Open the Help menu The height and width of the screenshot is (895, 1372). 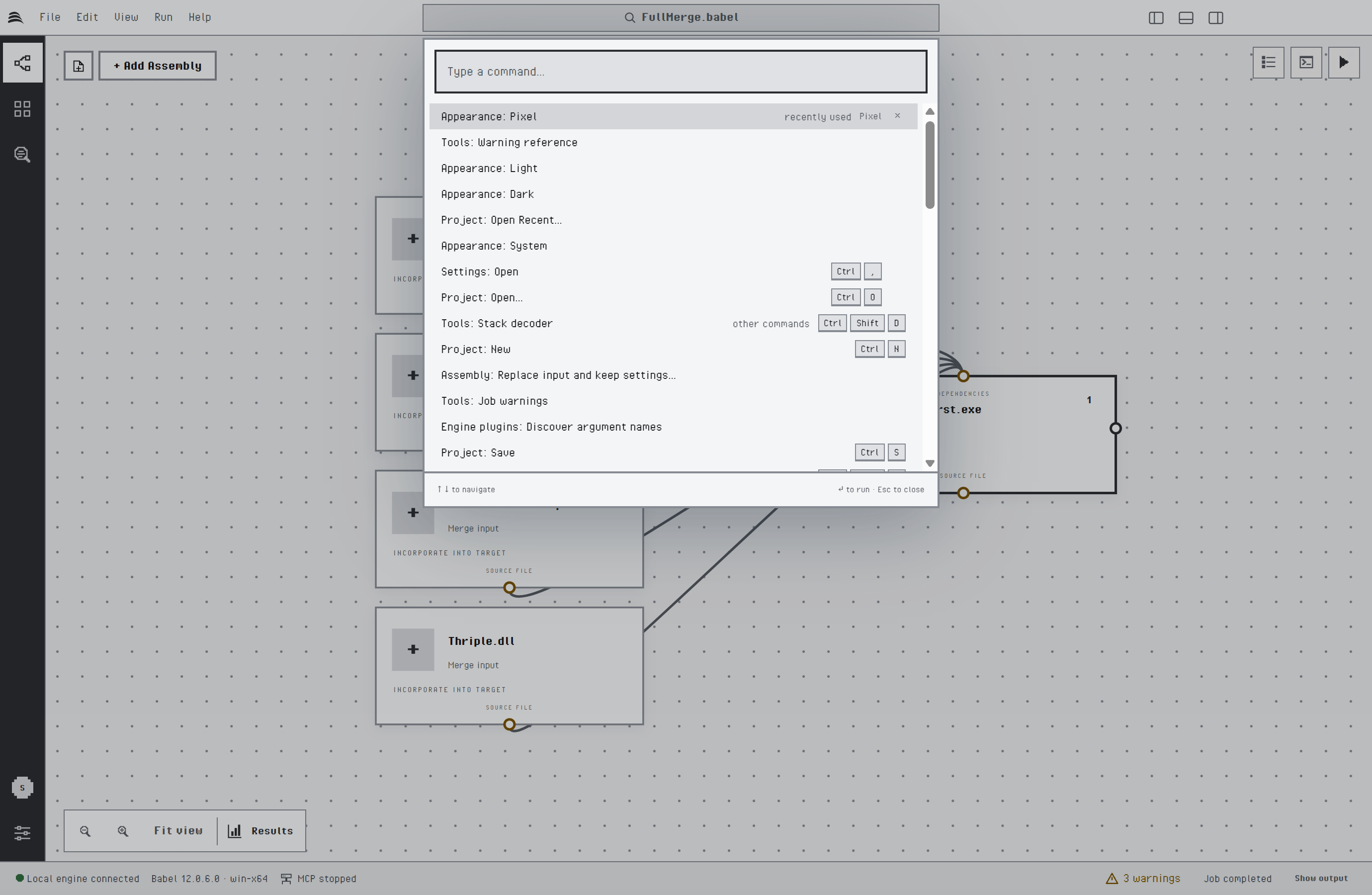pos(199,17)
